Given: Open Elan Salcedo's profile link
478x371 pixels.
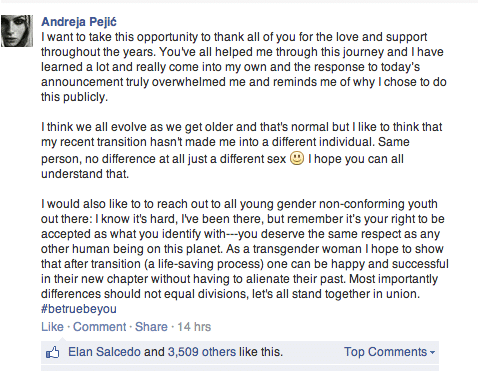Looking at the screenshot, I should point(104,352).
